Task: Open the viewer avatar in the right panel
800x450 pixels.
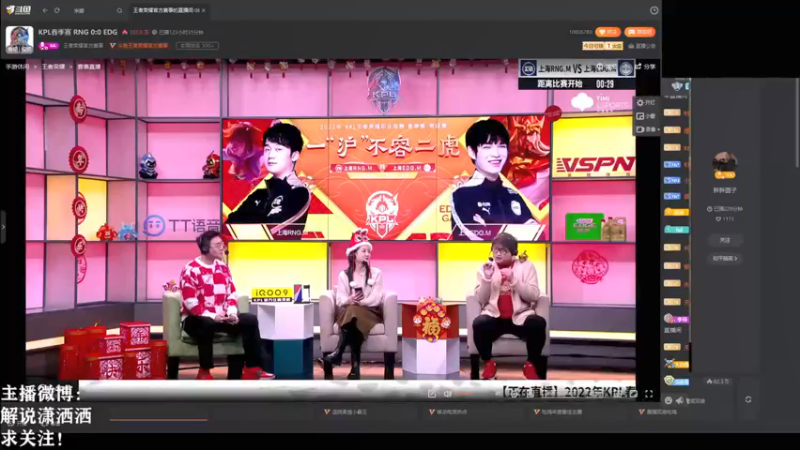Action: (x=725, y=164)
